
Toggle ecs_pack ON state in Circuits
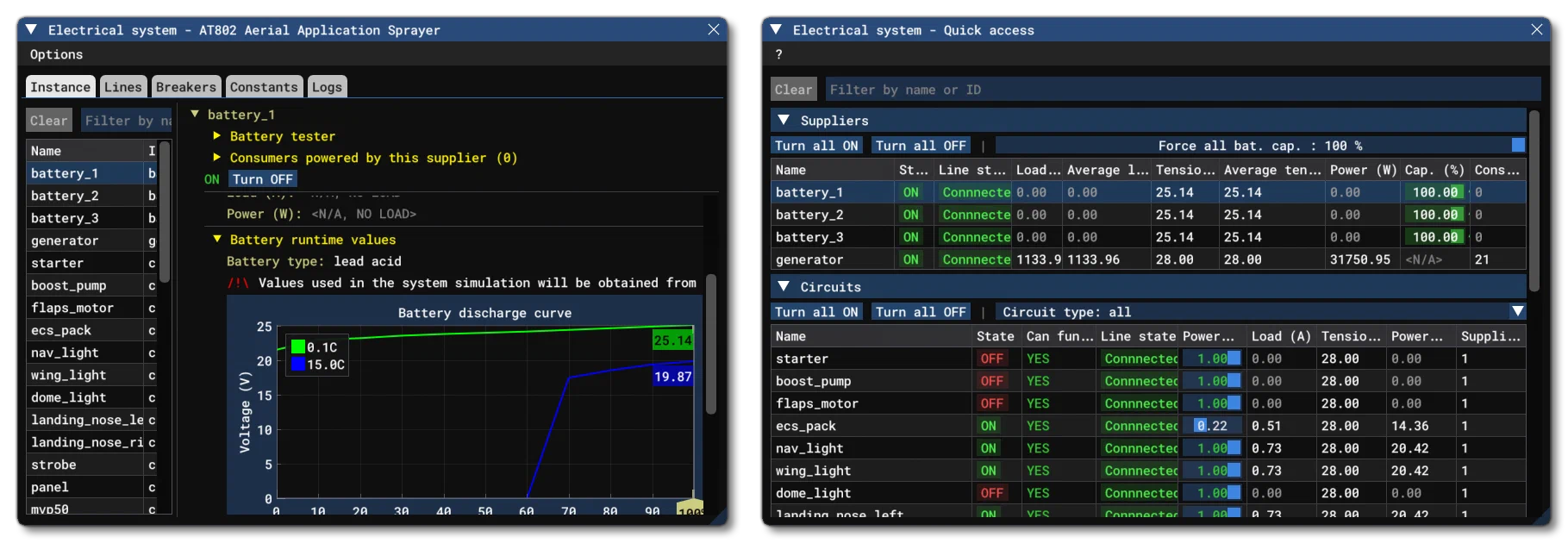pyautogui.click(x=989, y=426)
